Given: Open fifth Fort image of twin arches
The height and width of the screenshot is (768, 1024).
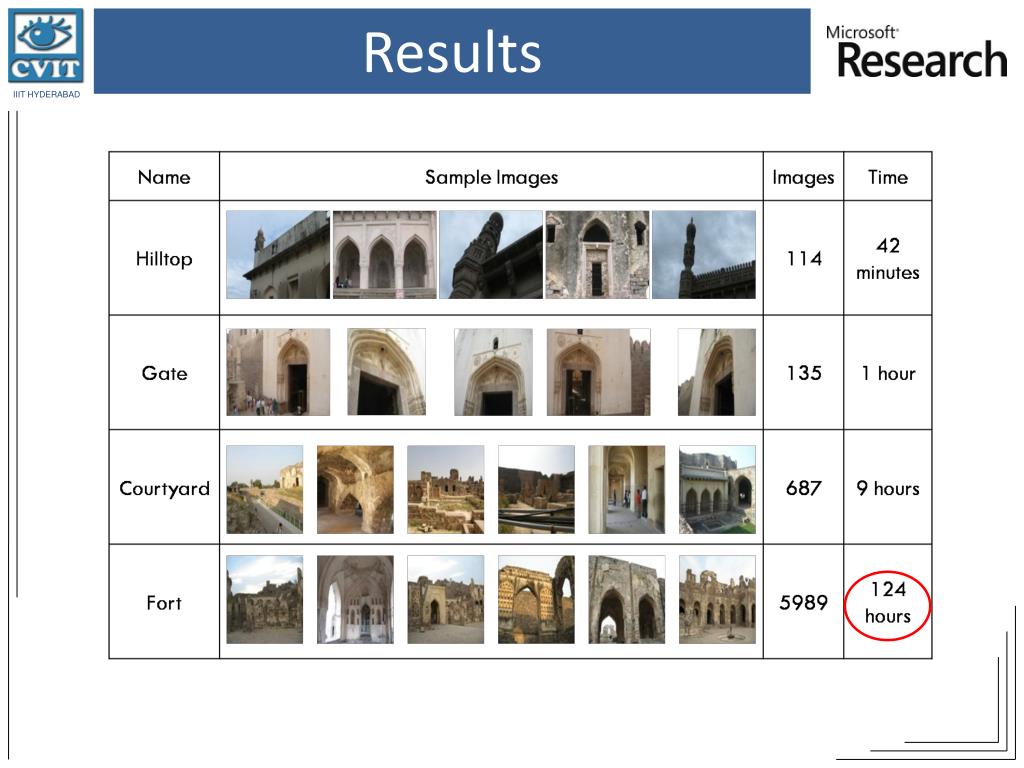Looking at the screenshot, I should pos(627,600).
